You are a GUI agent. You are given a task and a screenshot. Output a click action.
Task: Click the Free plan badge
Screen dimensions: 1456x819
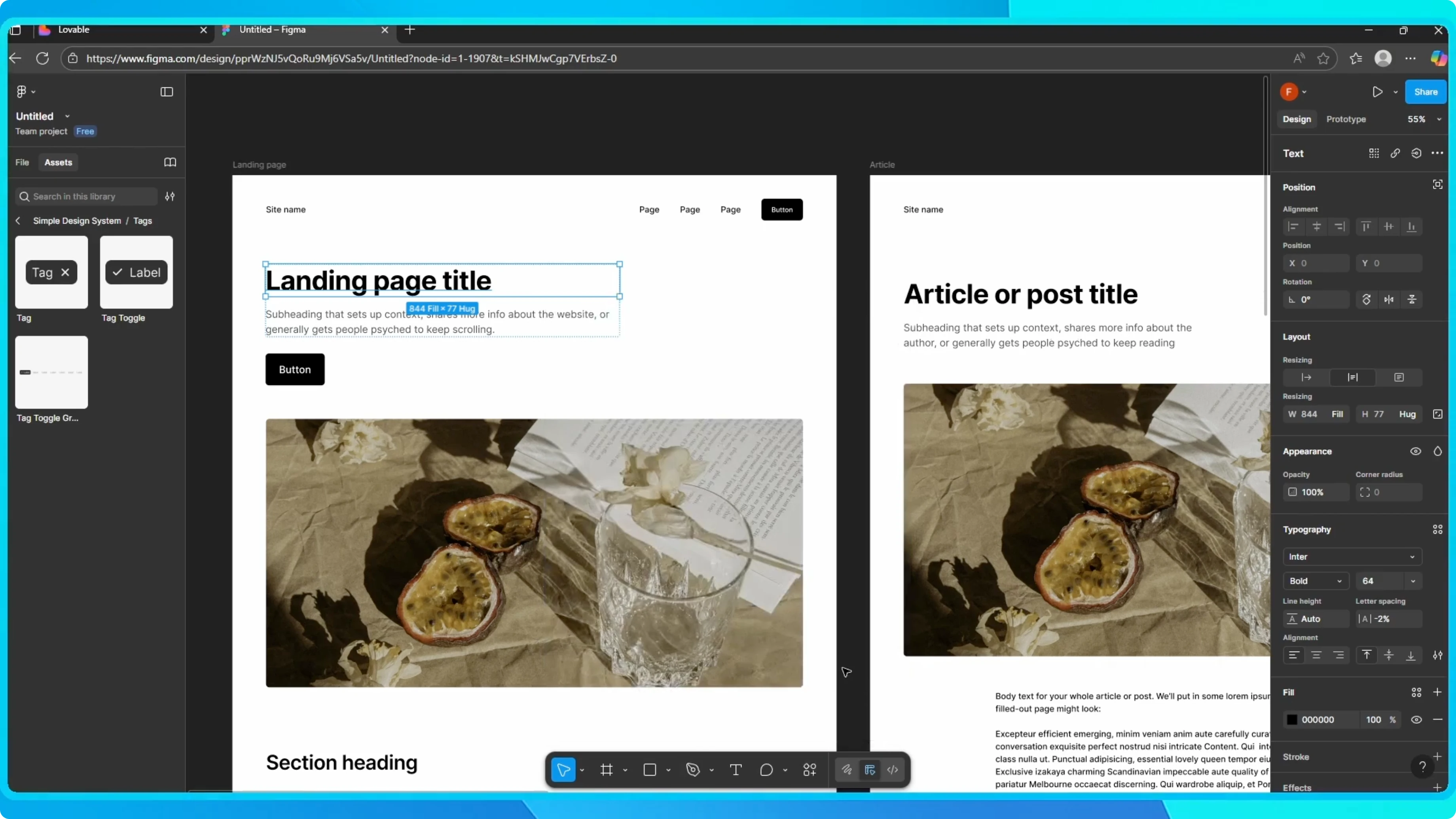click(x=85, y=131)
